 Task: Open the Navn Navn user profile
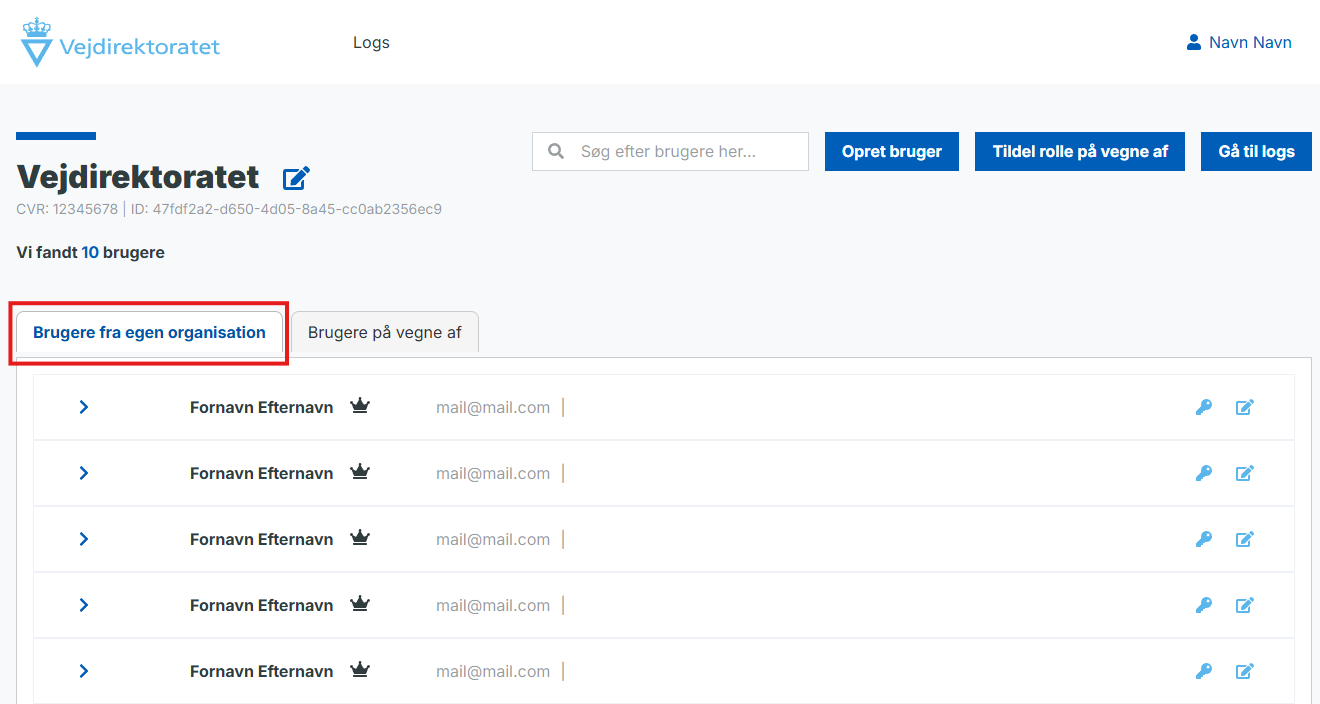point(1239,42)
